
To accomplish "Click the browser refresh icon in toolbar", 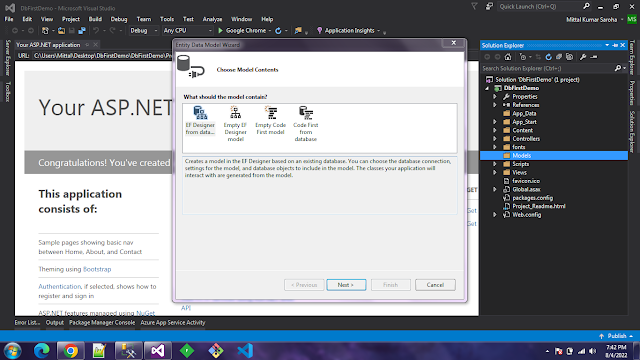I will pyautogui.click(x=278, y=31).
